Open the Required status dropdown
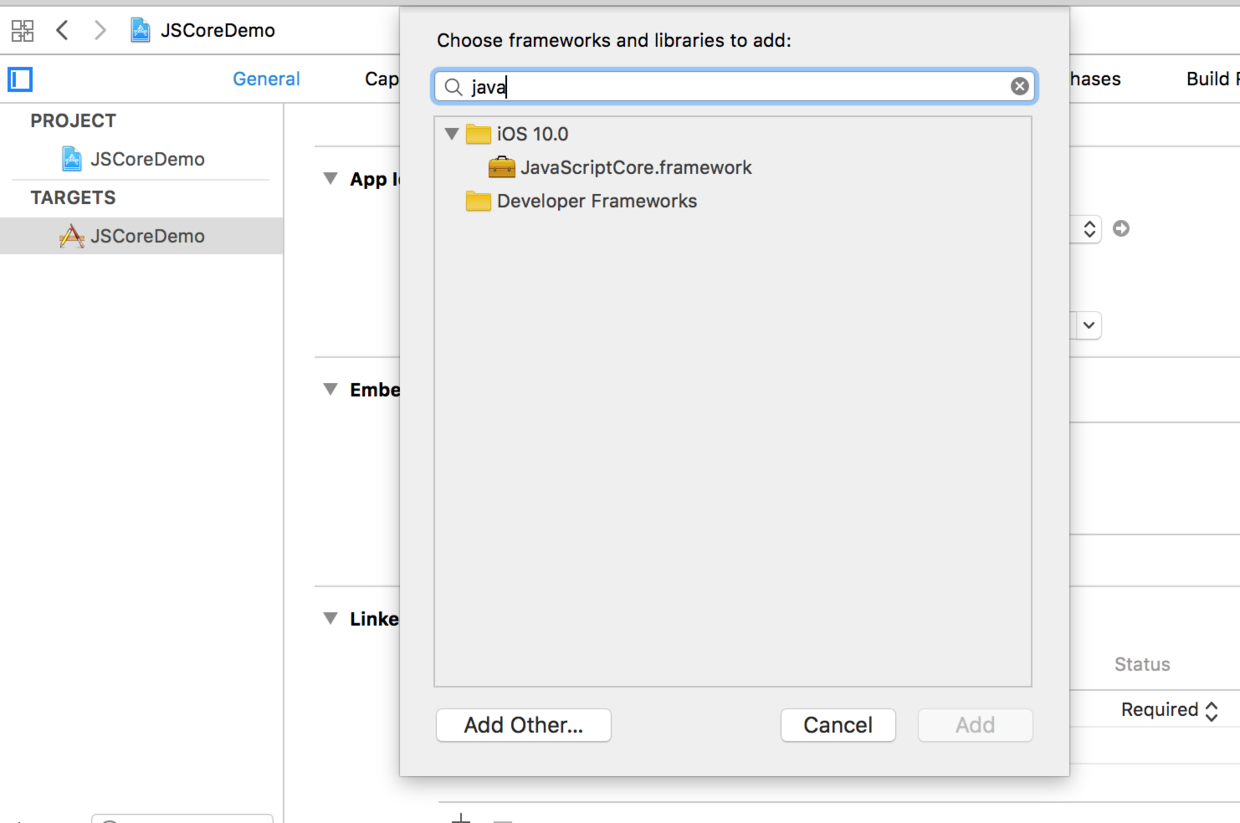 click(x=1169, y=710)
